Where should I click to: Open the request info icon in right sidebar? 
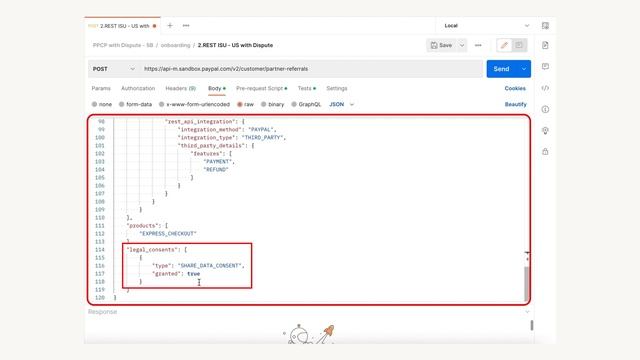pos(545,109)
